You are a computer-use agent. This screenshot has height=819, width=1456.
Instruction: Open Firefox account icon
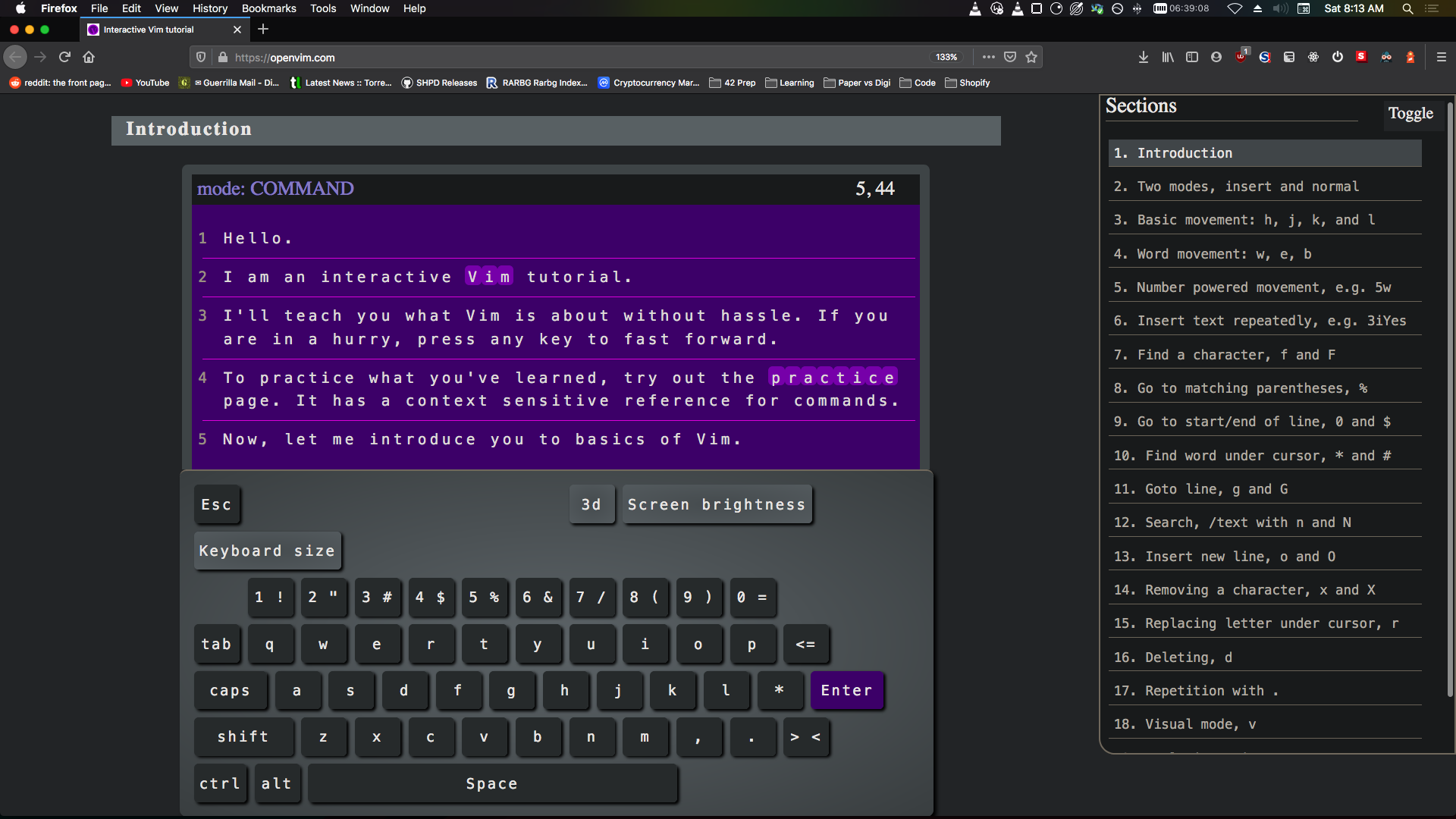(x=1216, y=57)
